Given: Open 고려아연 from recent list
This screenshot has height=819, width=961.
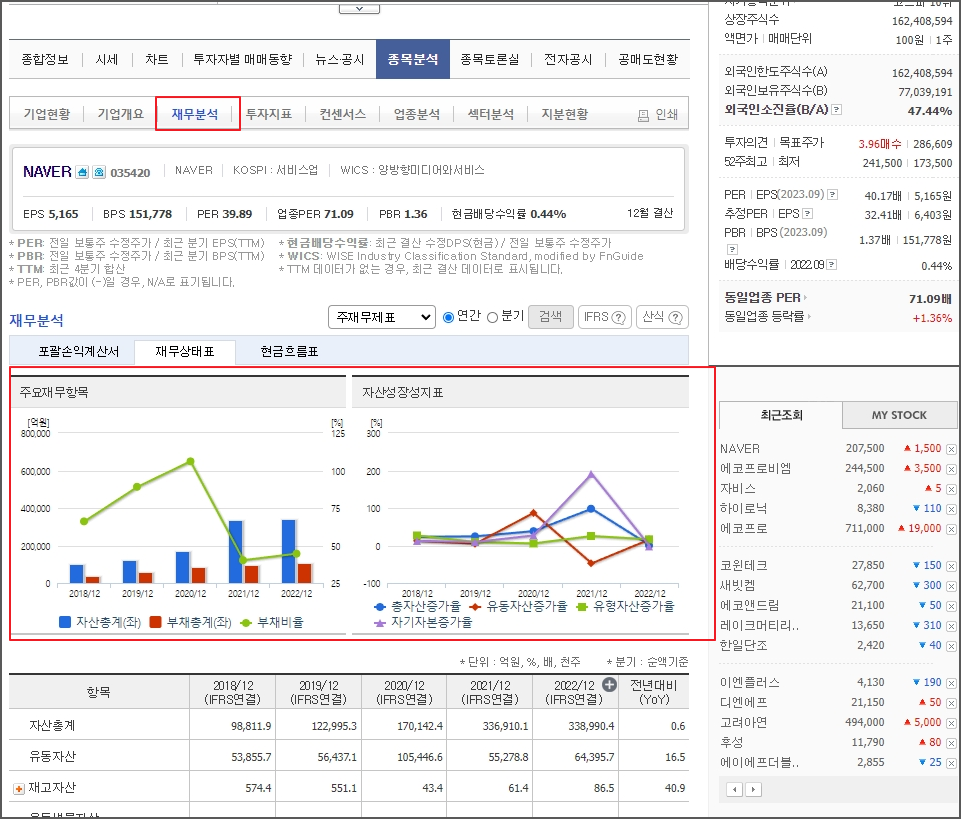Looking at the screenshot, I should pos(743,723).
